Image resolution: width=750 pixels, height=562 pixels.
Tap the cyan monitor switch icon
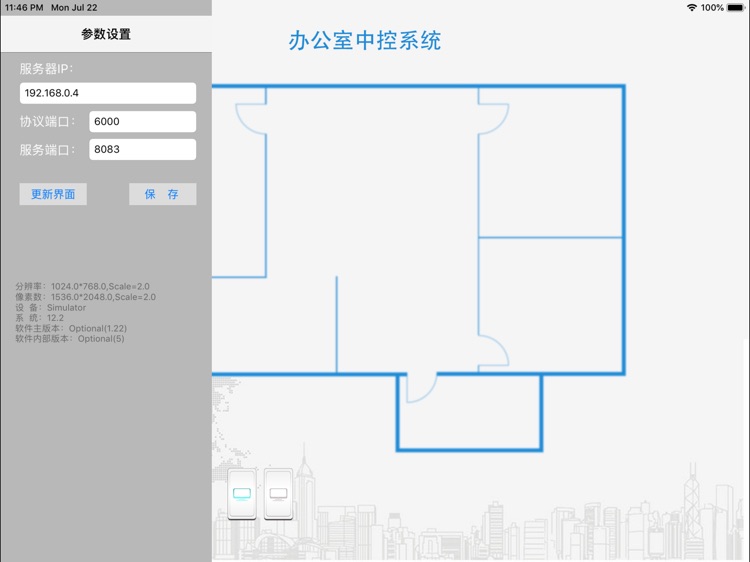tap(242, 494)
